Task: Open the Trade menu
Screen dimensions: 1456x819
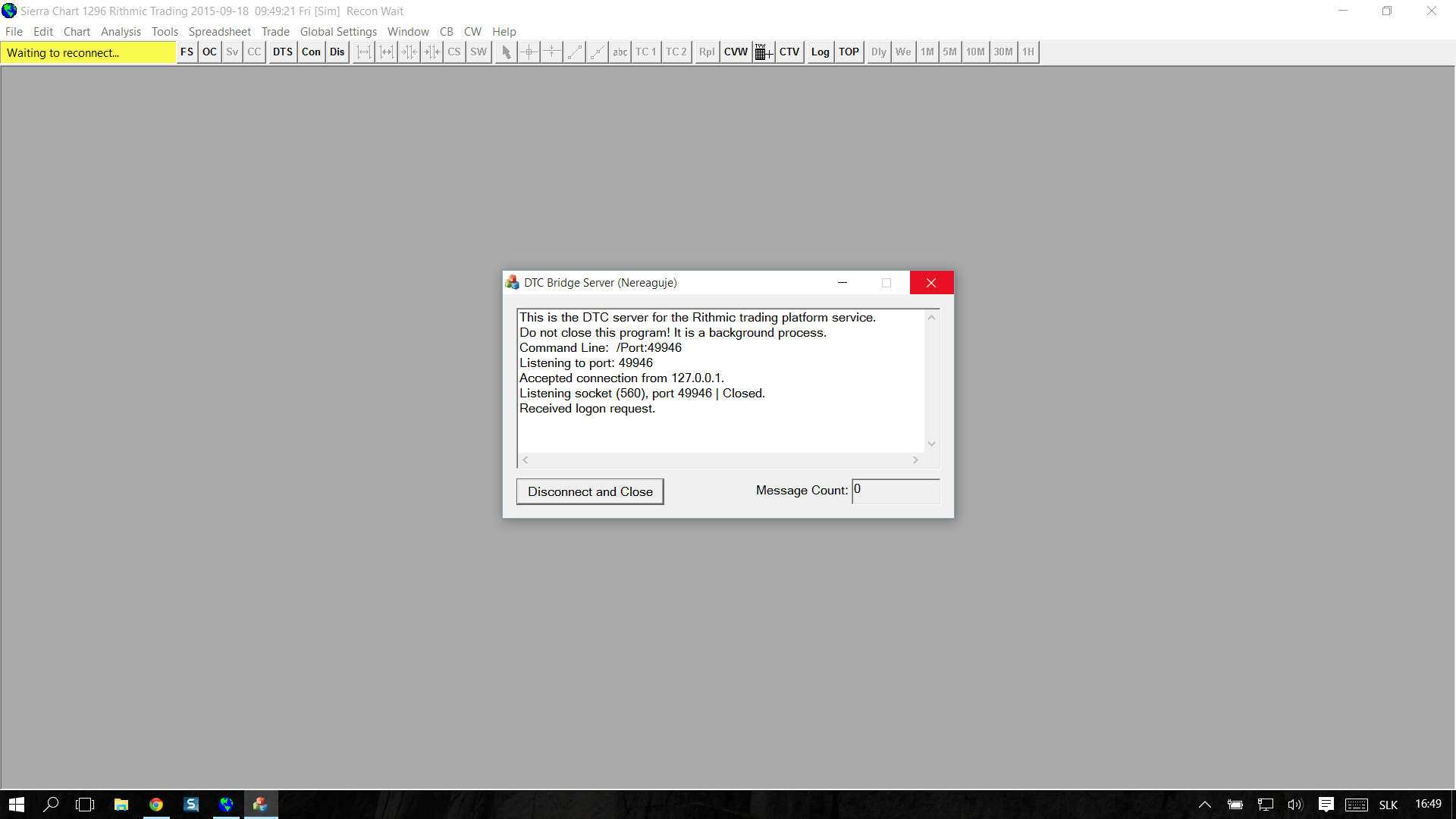Action: tap(275, 32)
